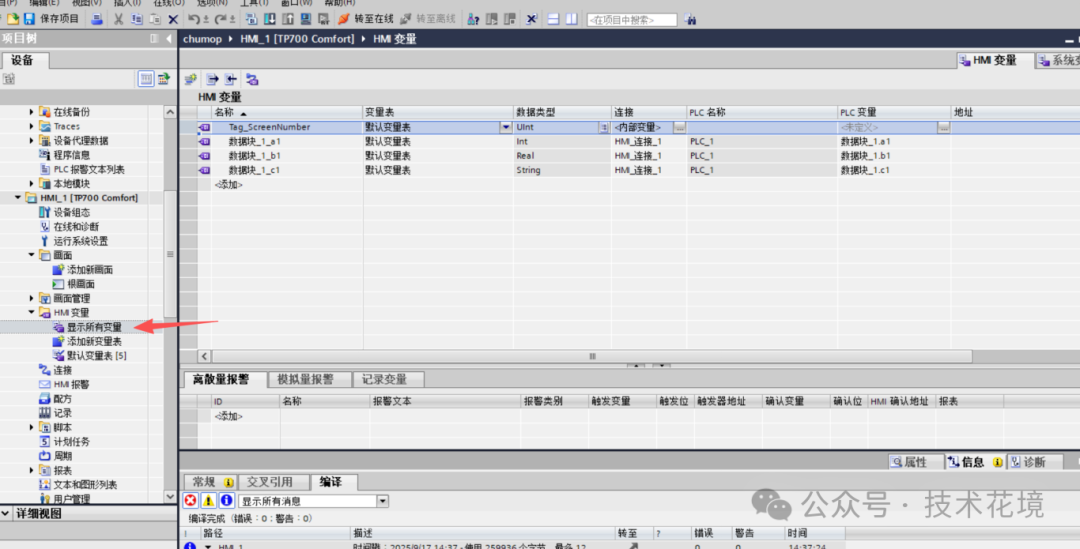Viewport: 1080px width, 549px height.
Task: Open the 交叉引用 tab
Action: coord(270,482)
